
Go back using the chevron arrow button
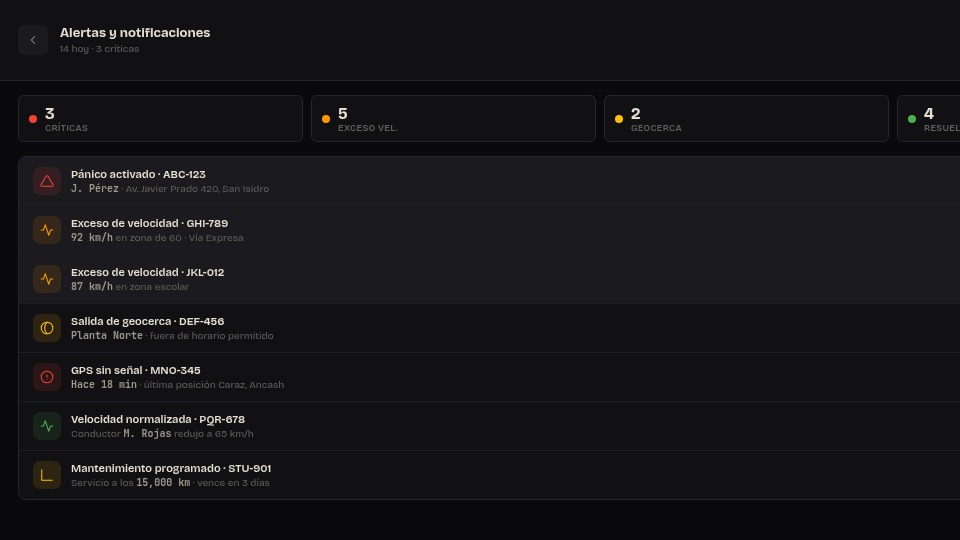33,40
